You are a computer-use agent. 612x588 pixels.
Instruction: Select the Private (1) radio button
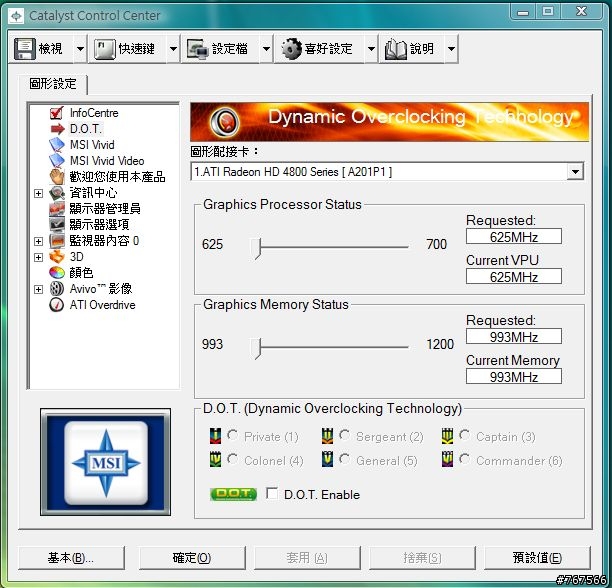[x=233, y=435]
